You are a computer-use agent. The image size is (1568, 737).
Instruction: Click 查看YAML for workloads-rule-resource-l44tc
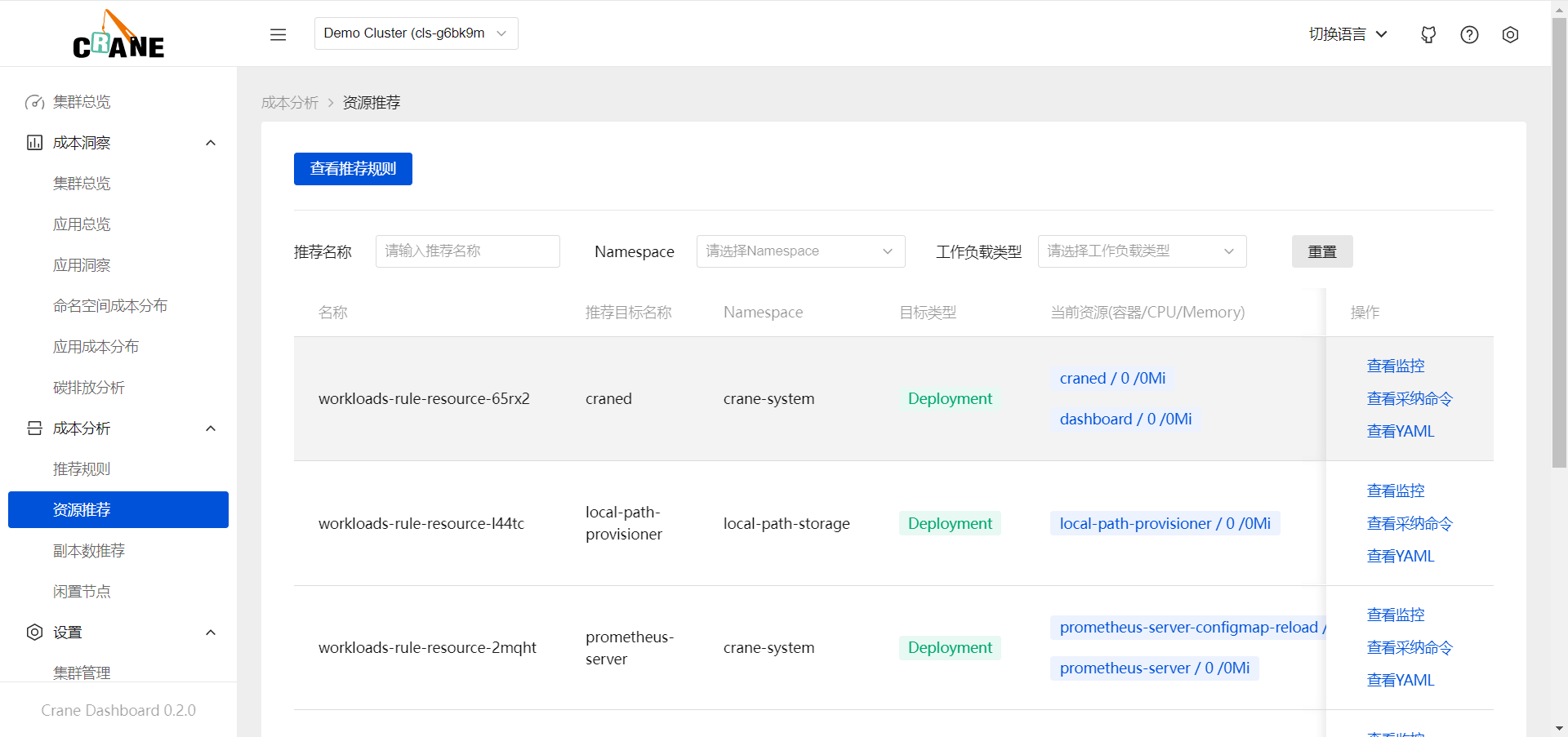point(1401,556)
